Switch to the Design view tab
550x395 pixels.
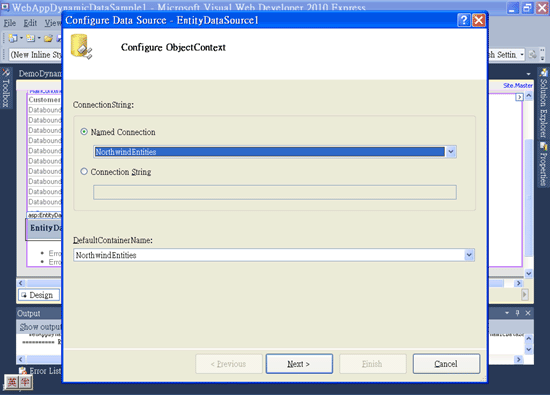point(39,295)
